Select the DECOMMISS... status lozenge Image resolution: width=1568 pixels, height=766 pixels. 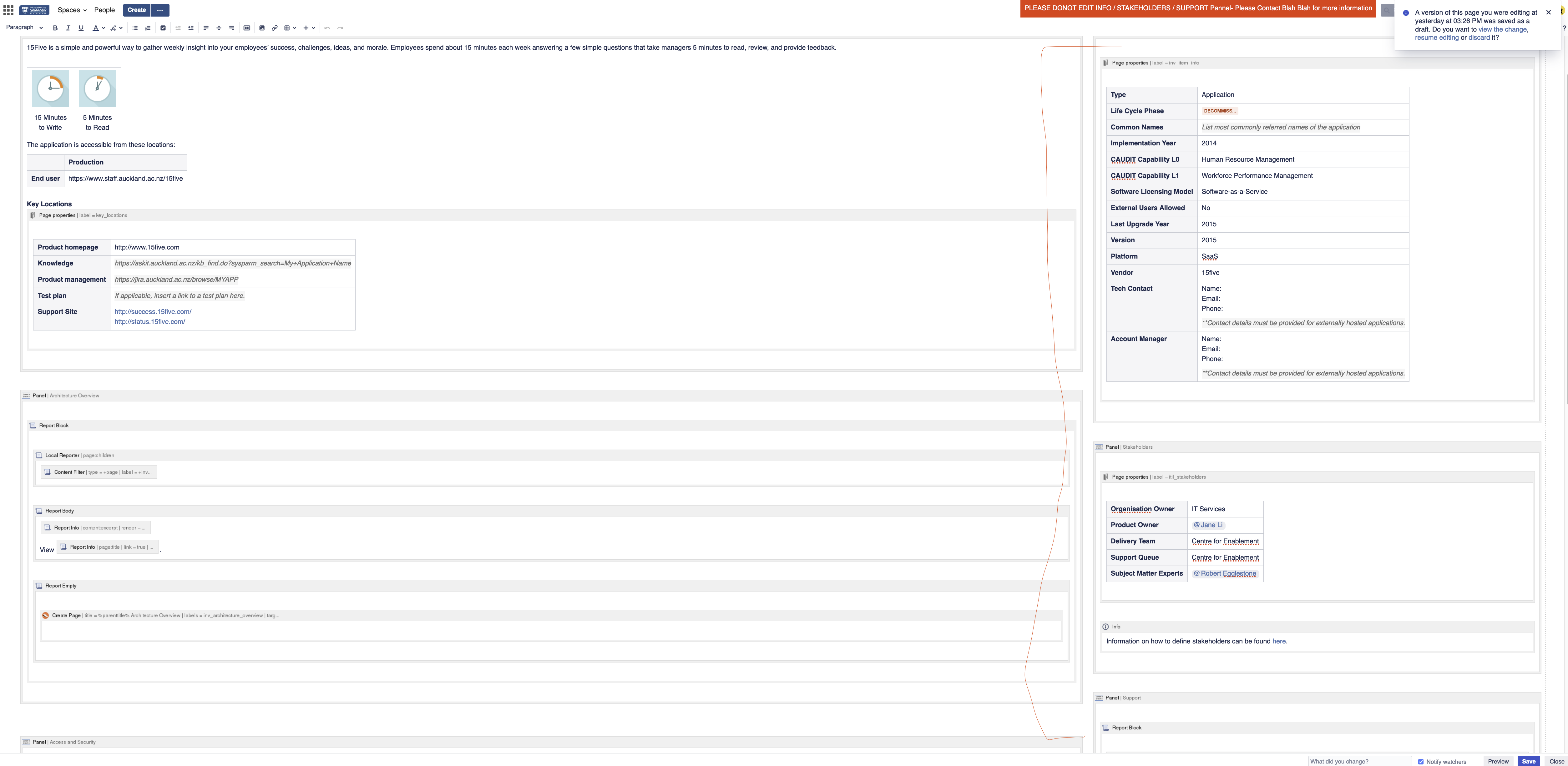pyautogui.click(x=1219, y=111)
